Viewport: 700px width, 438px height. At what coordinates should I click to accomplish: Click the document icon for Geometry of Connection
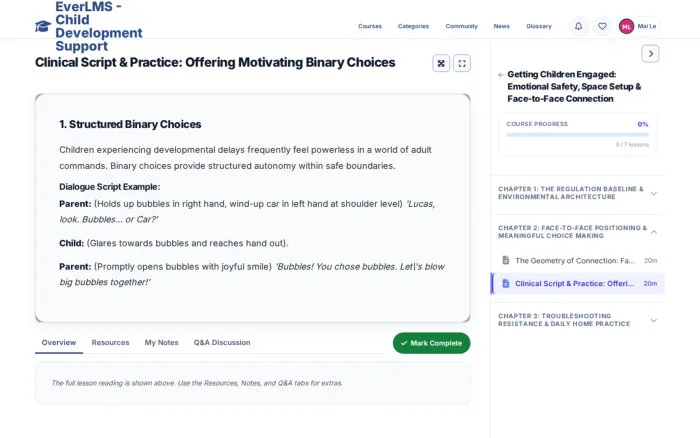[506, 260]
